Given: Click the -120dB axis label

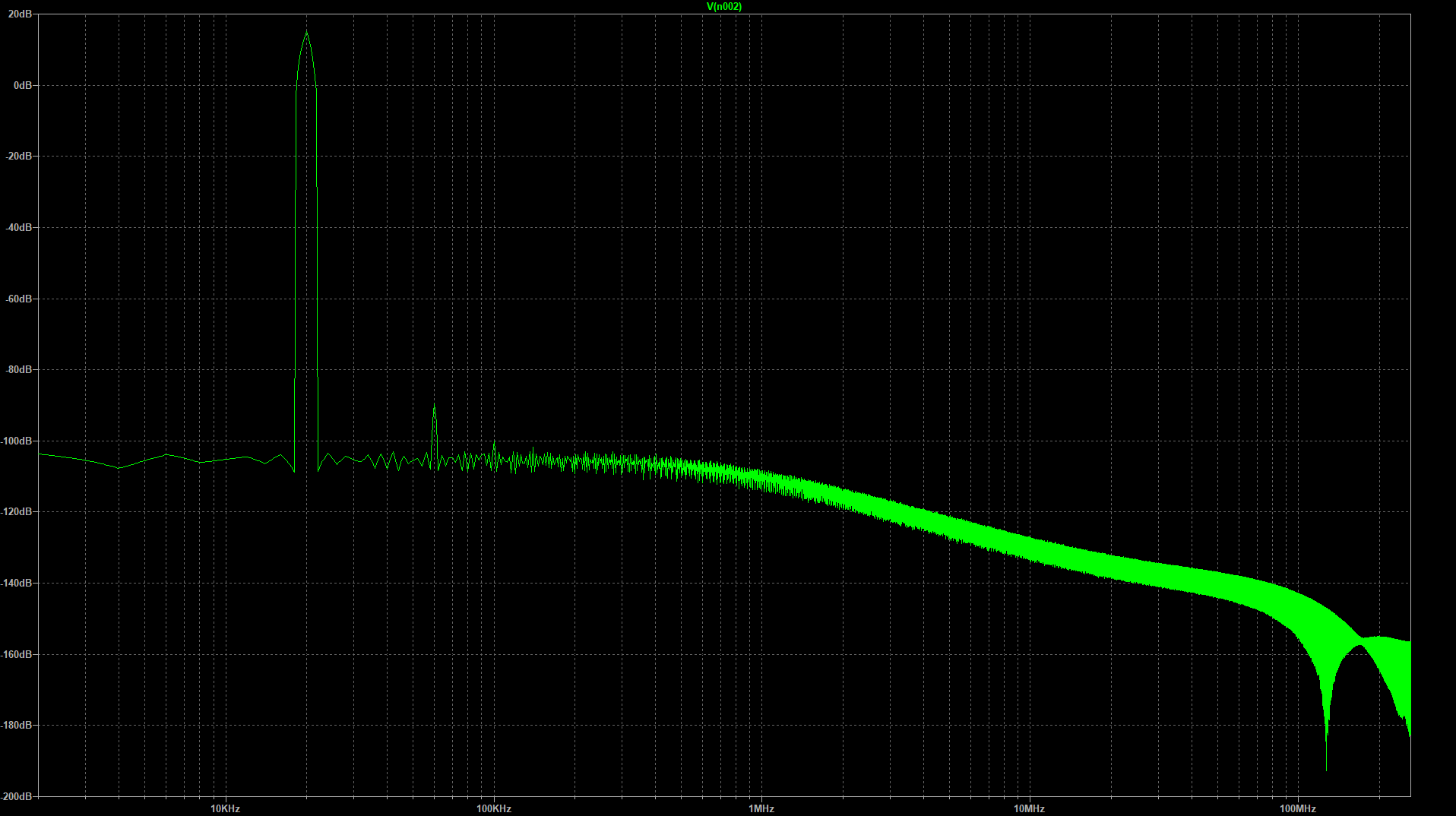Looking at the screenshot, I should (17, 511).
